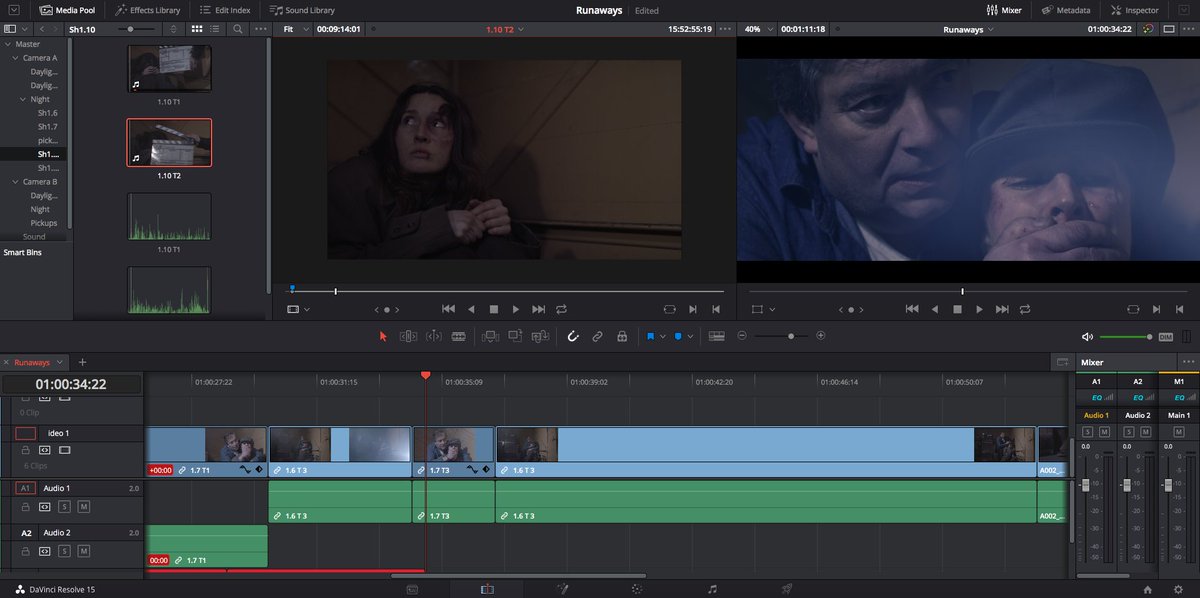Go to last frame in timeline viewer

[x=1002, y=310]
